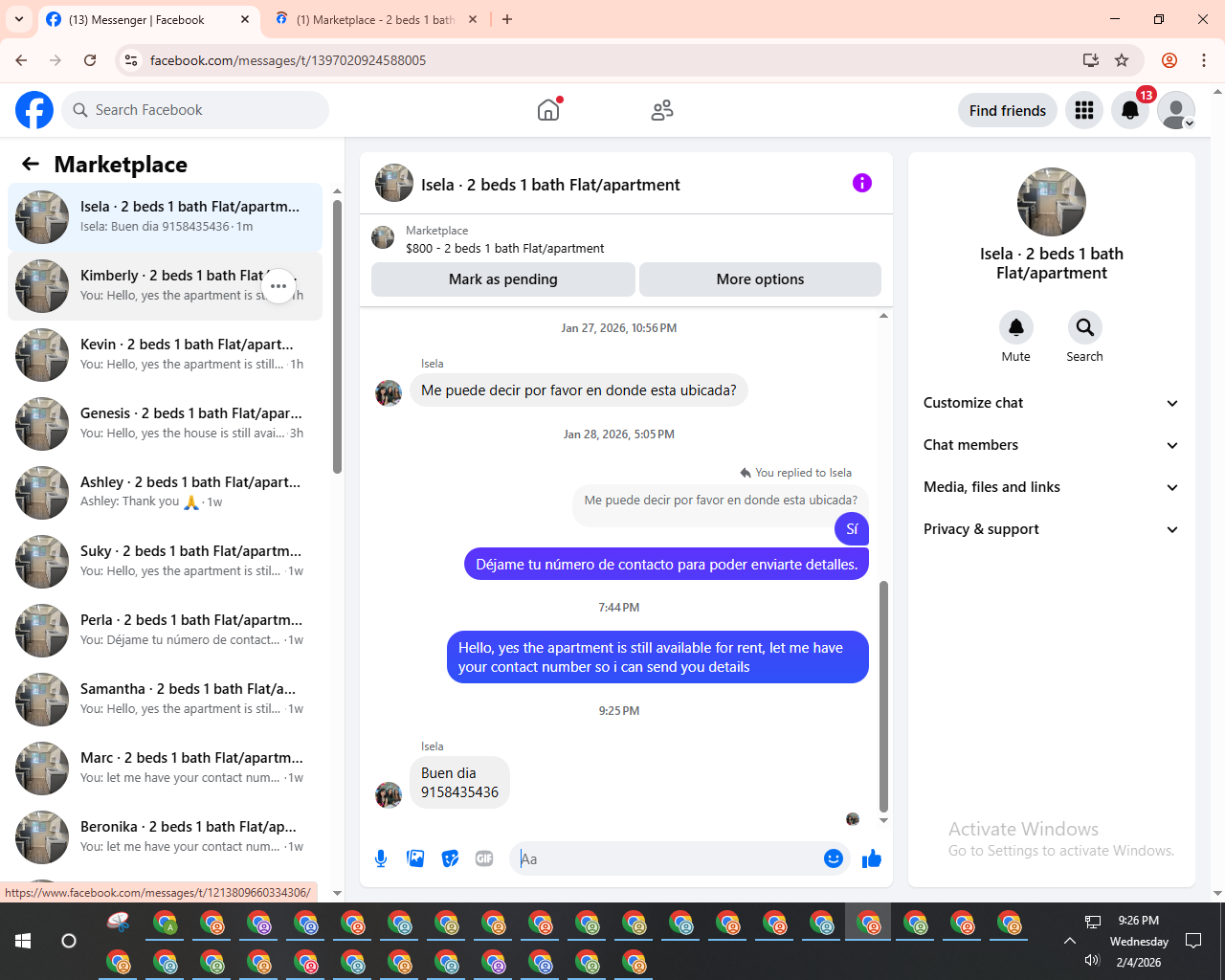Click Search in conversation magnifier icon
Viewport: 1225px width, 980px height.
pos(1085,327)
